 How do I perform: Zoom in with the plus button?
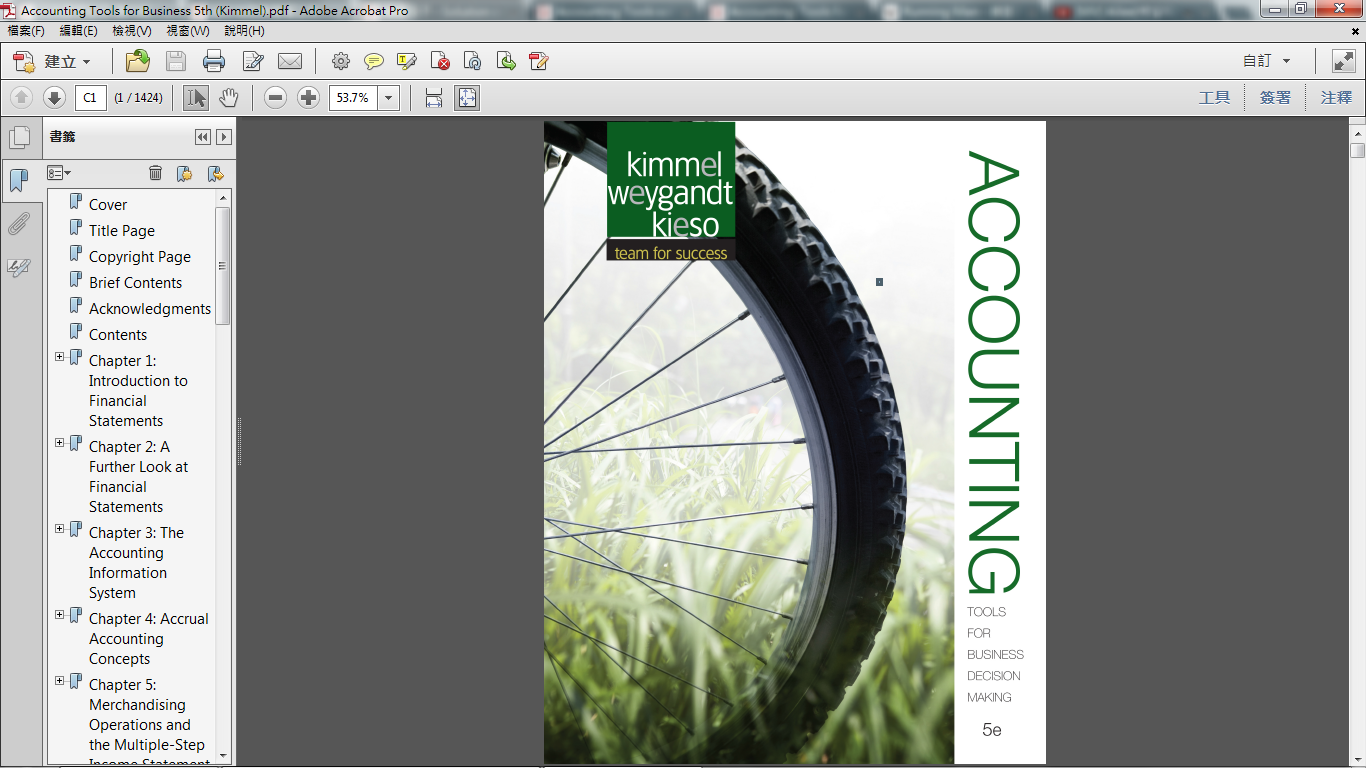309,97
